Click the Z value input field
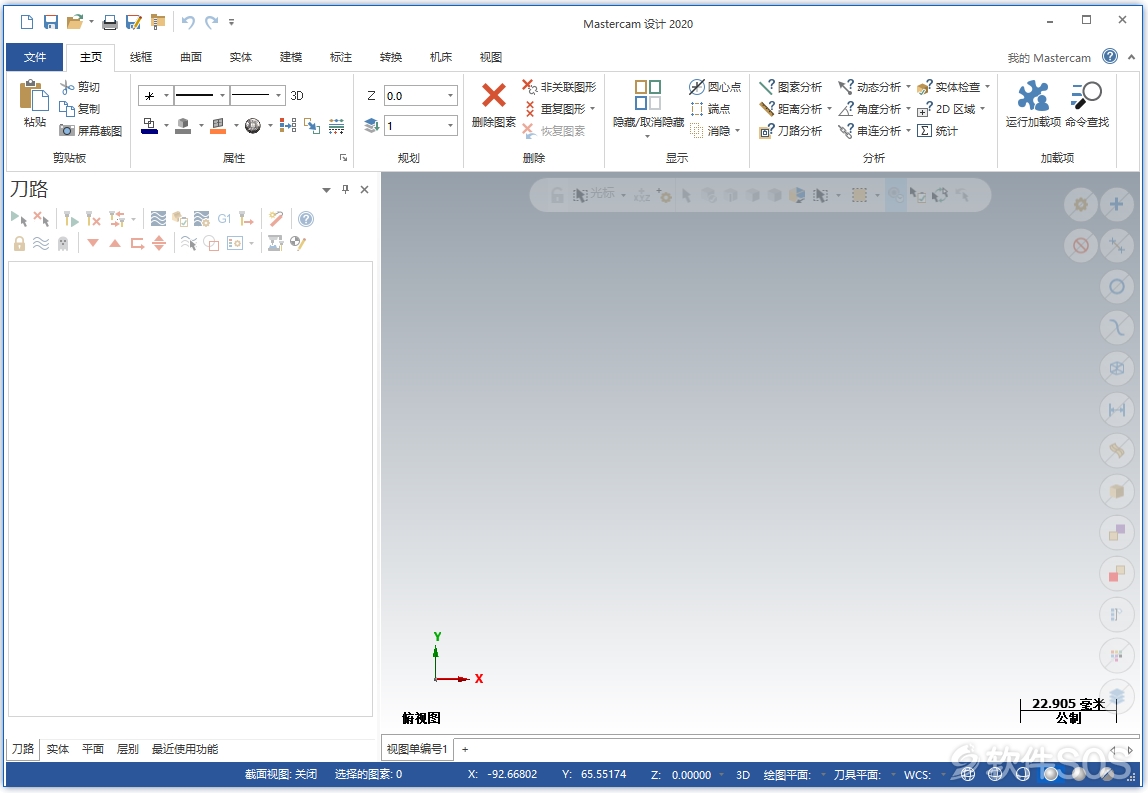The image size is (1148, 793). [x=414, y=95]
